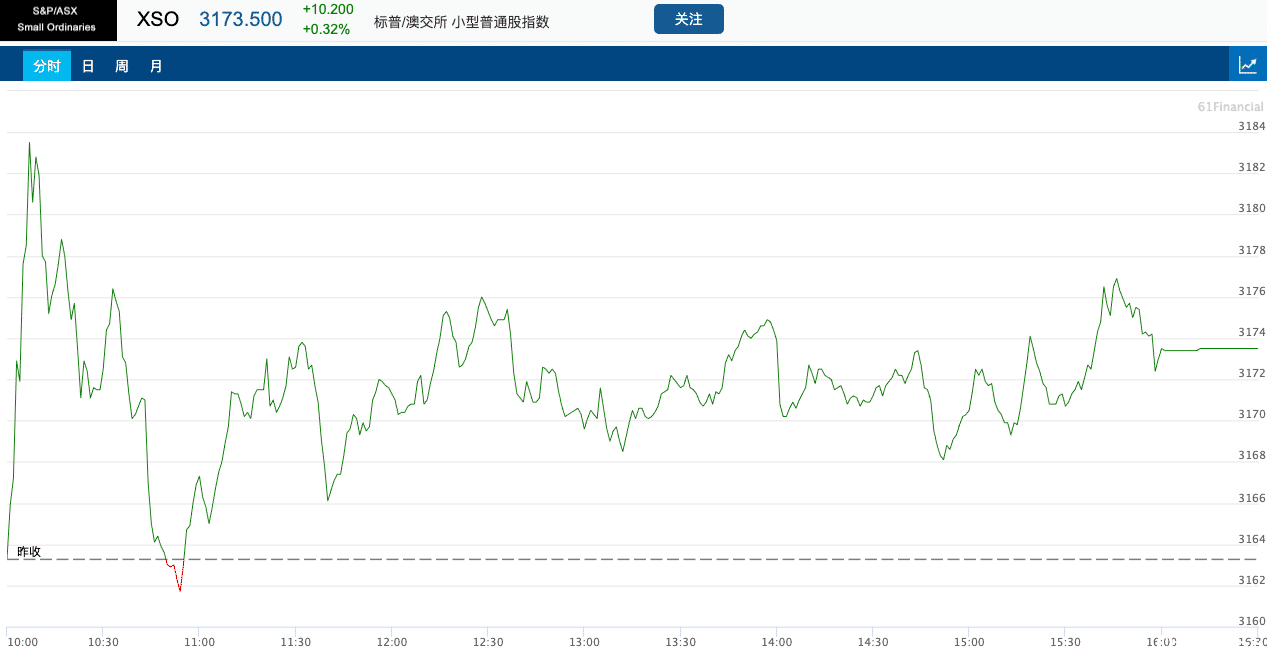
Task: Click the 3170 price axis label
Action: tap(1252, 414)
